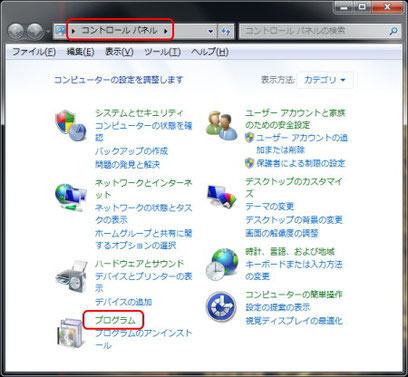Click ホームグループと共有に関するオプション link
Viewport: 408px width, 377px height.
(x=144, y=239)
